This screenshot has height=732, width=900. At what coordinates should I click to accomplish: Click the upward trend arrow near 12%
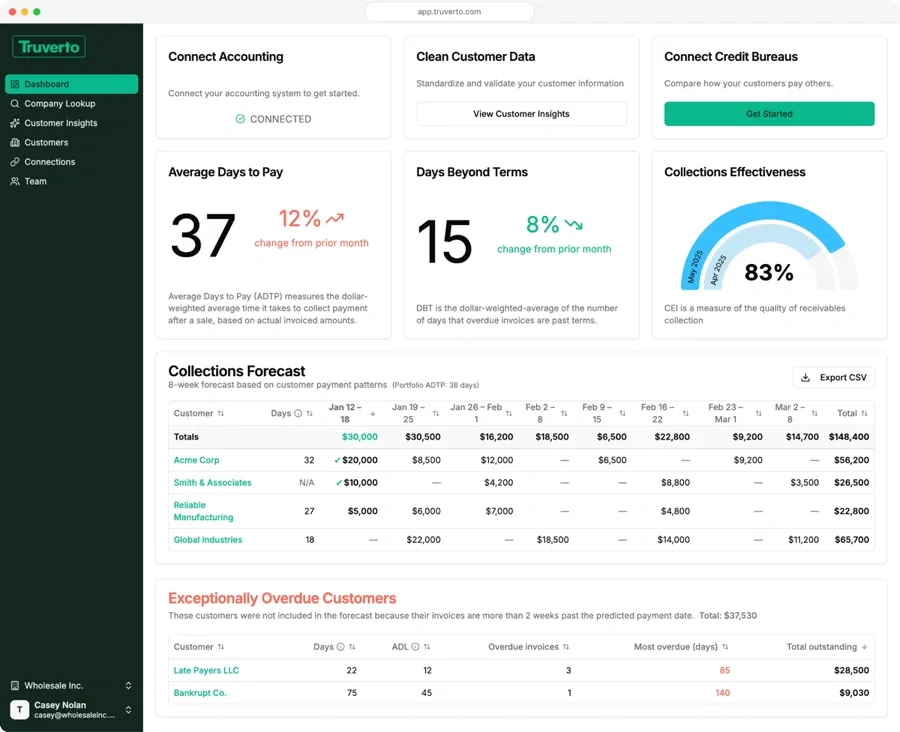pyautogui.click(x=335, y=218)
